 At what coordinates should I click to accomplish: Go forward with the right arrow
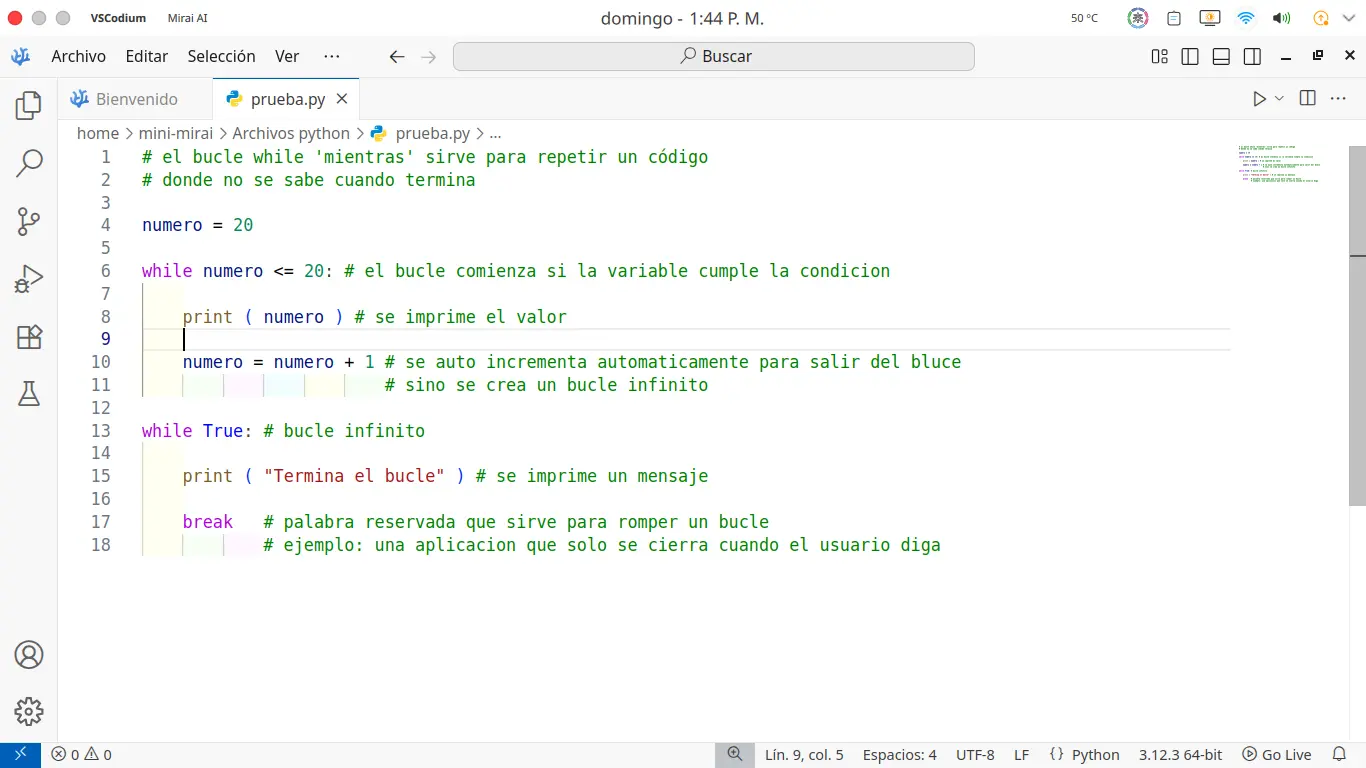429,57
